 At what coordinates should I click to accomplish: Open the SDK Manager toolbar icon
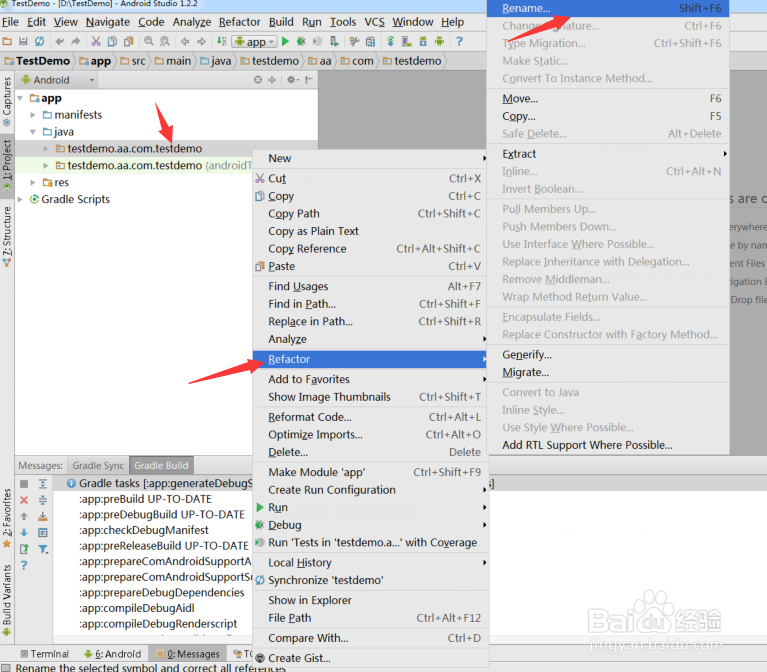click(x=423, y=42)
